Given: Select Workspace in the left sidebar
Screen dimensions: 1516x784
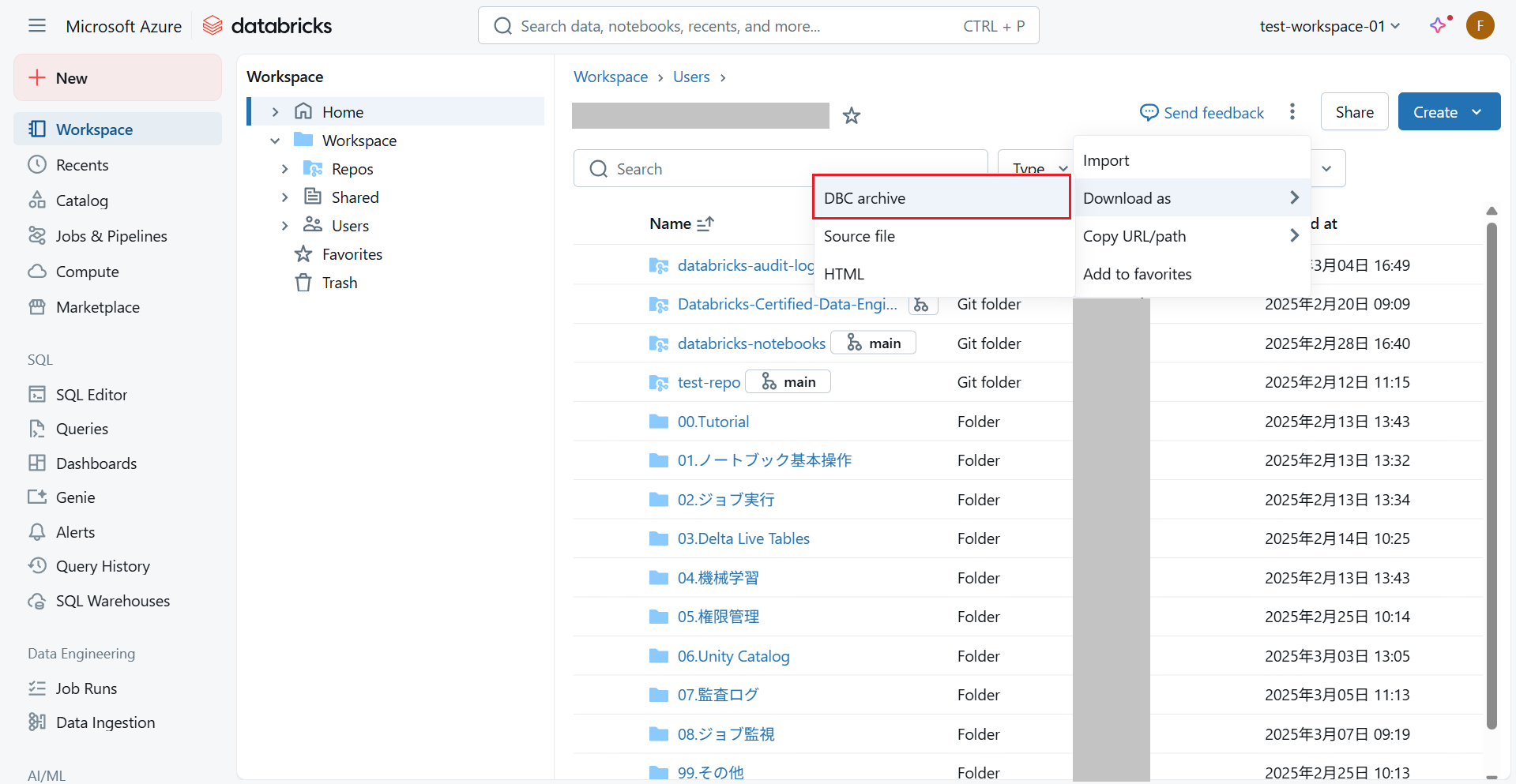Looking at the screenshot, I should (x=118, y=129).
